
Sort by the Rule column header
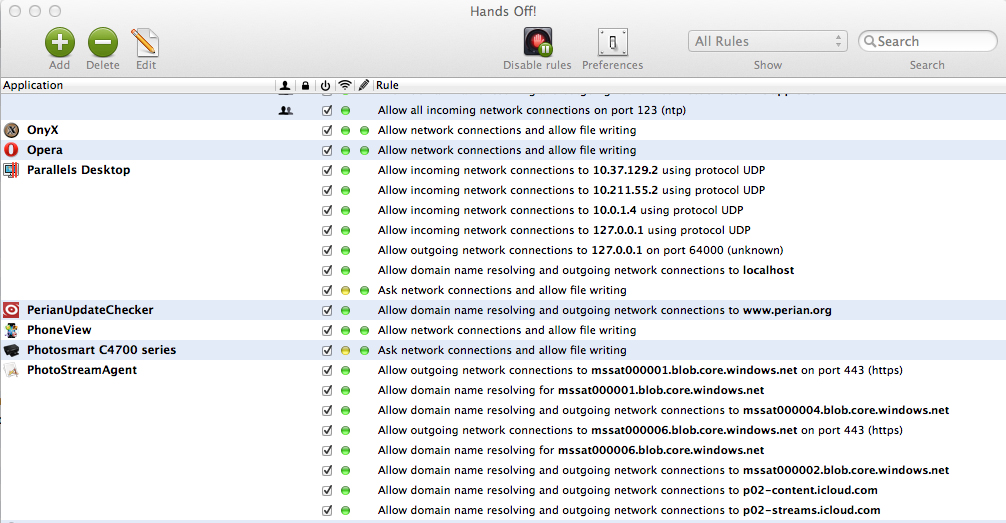point(387,85)
